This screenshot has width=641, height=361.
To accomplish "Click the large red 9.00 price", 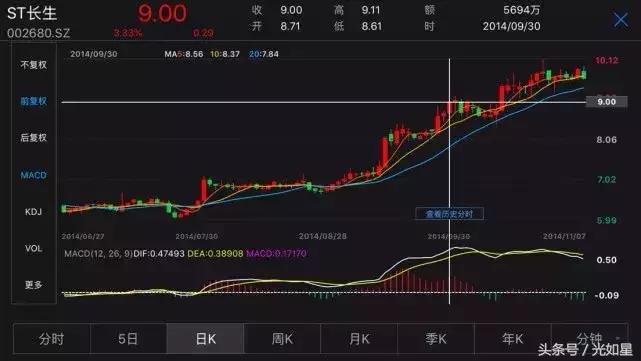I will coord(162,13).
